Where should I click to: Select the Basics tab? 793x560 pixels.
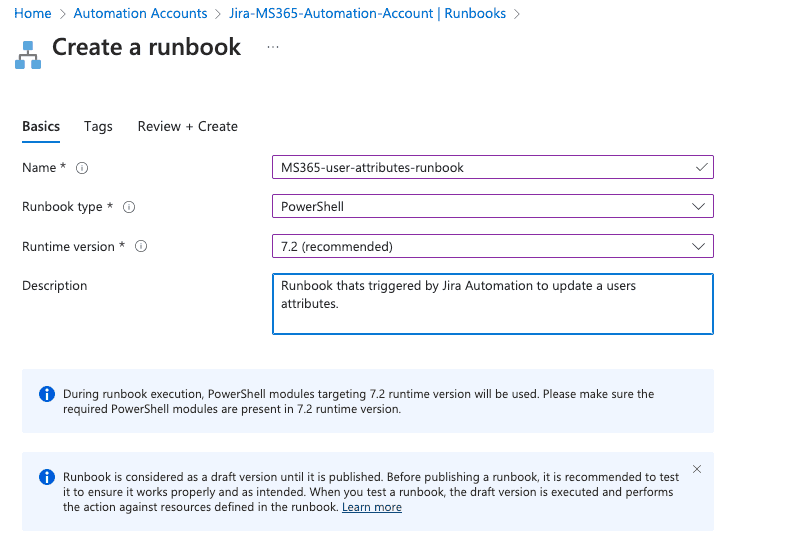41,126
